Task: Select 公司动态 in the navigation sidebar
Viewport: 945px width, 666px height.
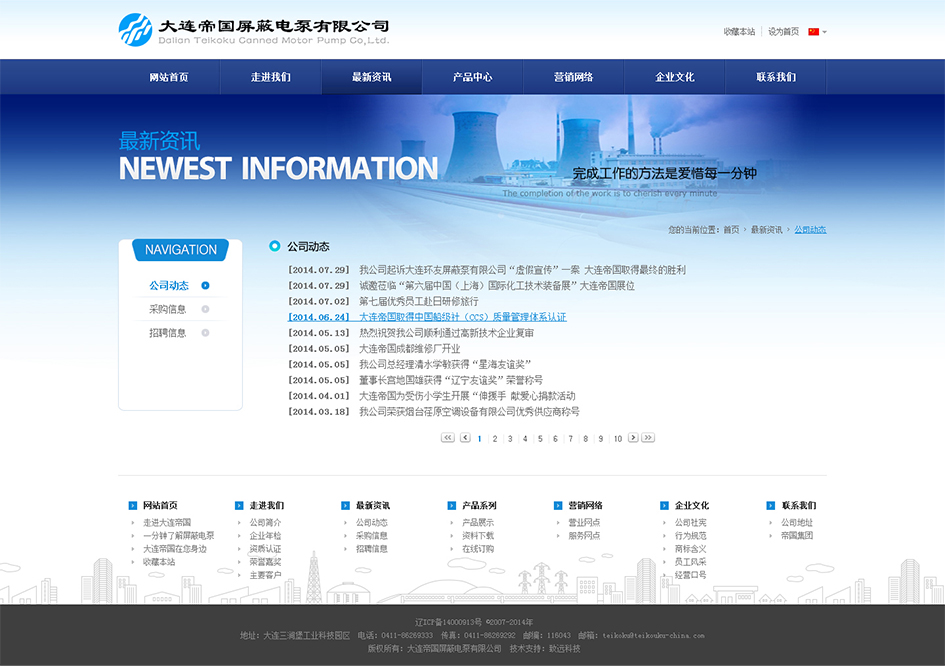Action: pos(168,286)
